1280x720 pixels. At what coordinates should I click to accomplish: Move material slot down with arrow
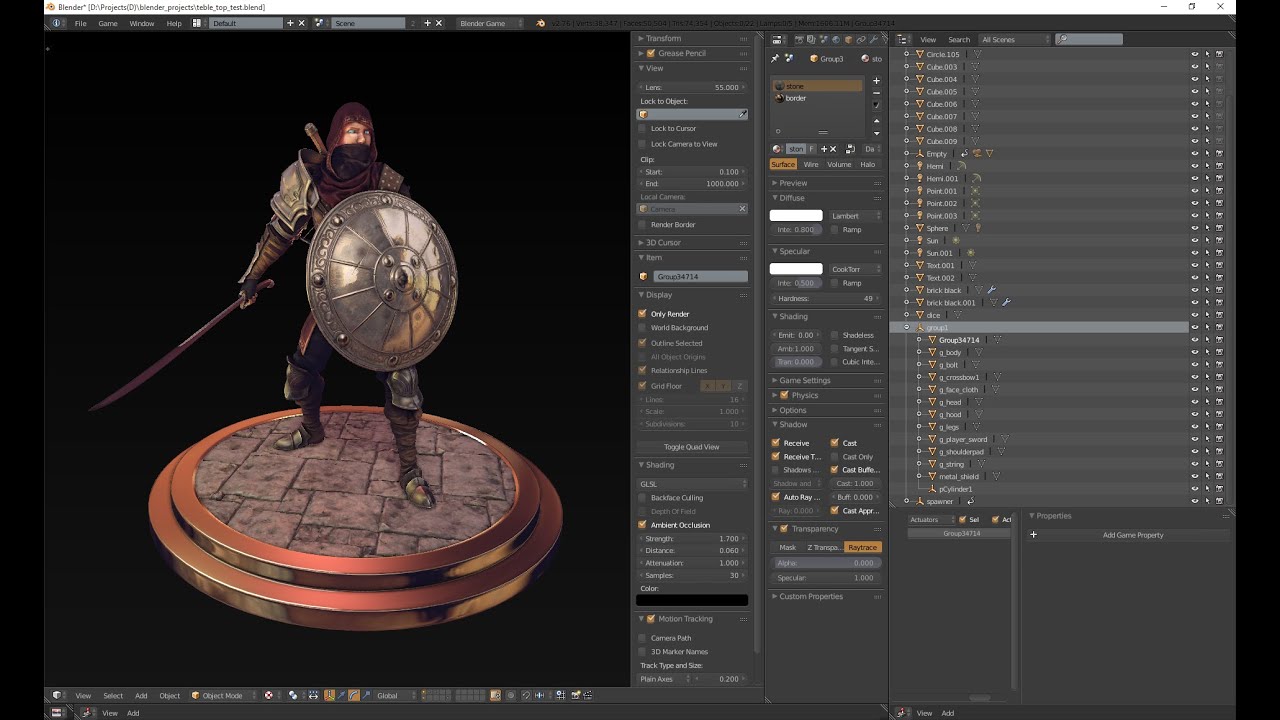pos(877,133)
